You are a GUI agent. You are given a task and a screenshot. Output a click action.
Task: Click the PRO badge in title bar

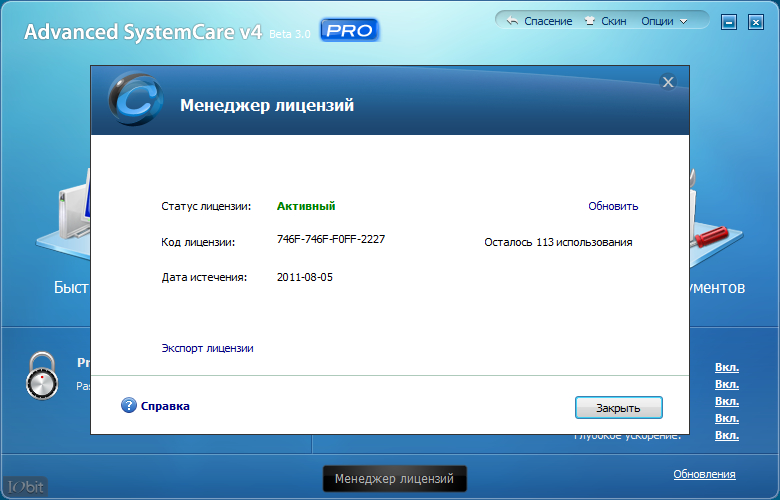[350, 30]
